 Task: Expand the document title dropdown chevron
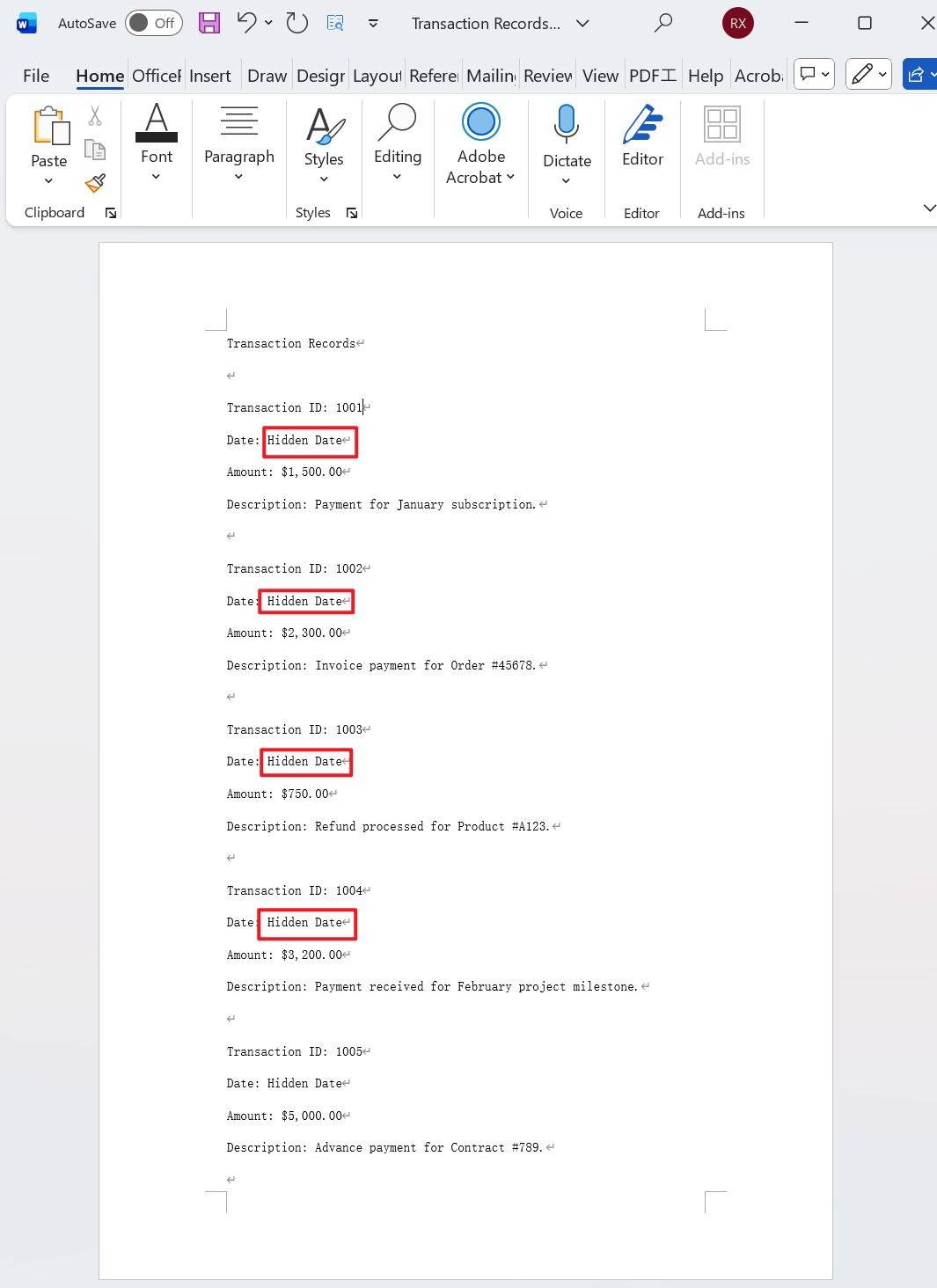point(582,24)
